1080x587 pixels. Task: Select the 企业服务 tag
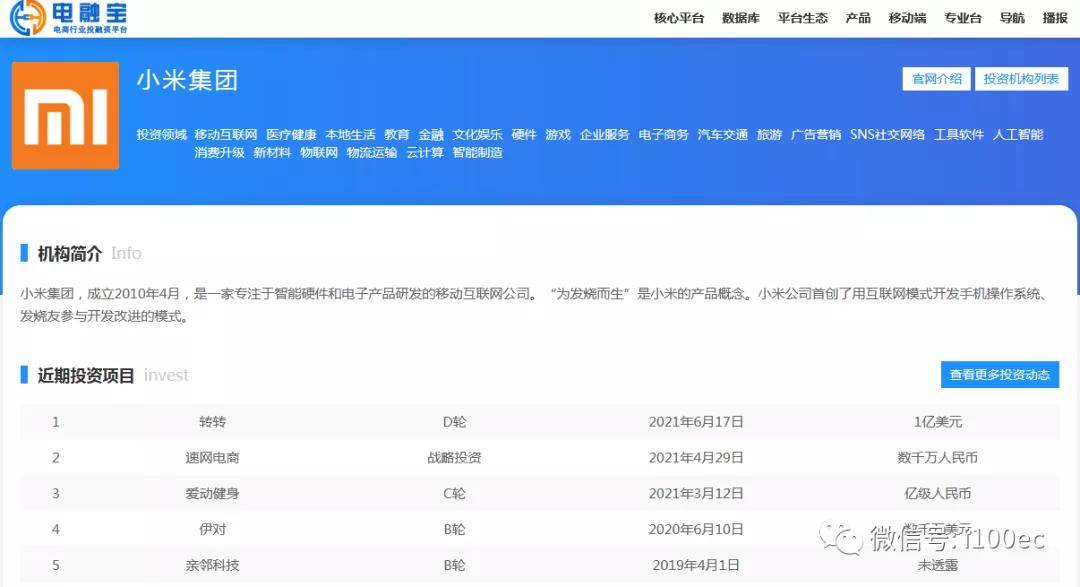[605, 134]
